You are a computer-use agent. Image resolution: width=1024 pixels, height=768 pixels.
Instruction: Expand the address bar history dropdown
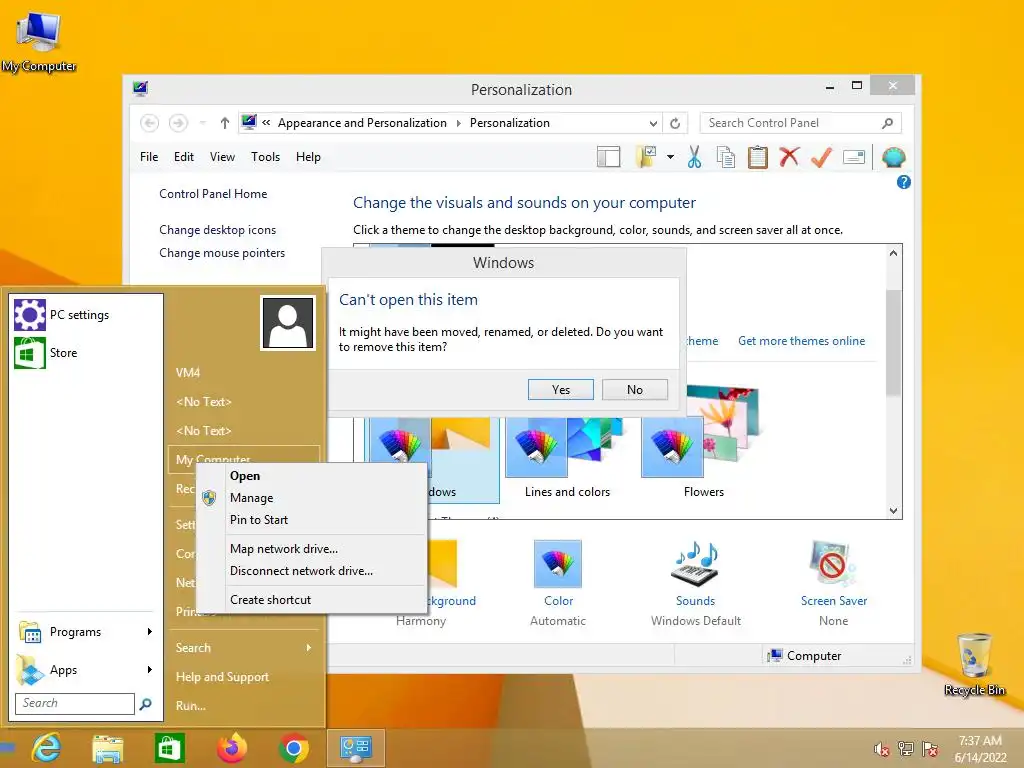click(x=653, y=123)
